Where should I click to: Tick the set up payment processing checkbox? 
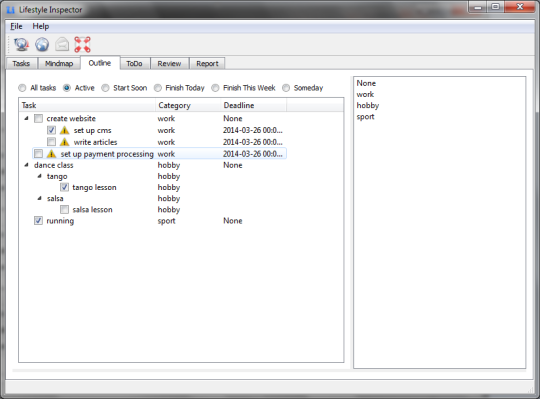click(x=38, y=154)
